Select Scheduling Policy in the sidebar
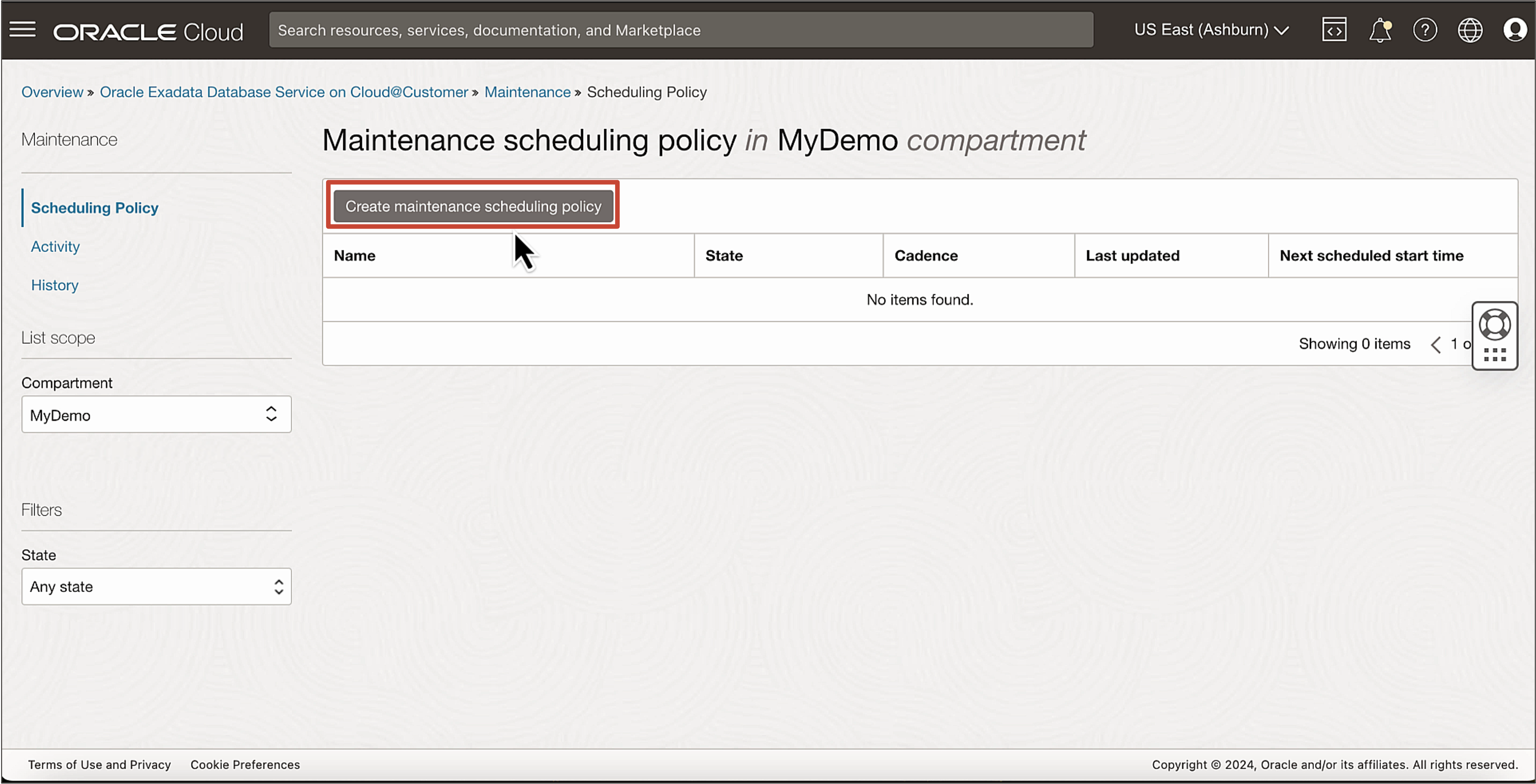 pos(94,207)
